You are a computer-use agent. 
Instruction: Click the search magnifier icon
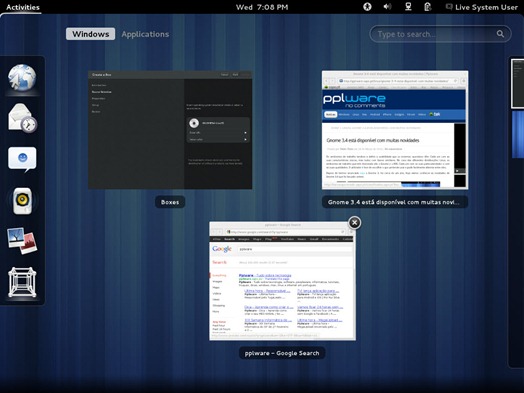point(500,34)
